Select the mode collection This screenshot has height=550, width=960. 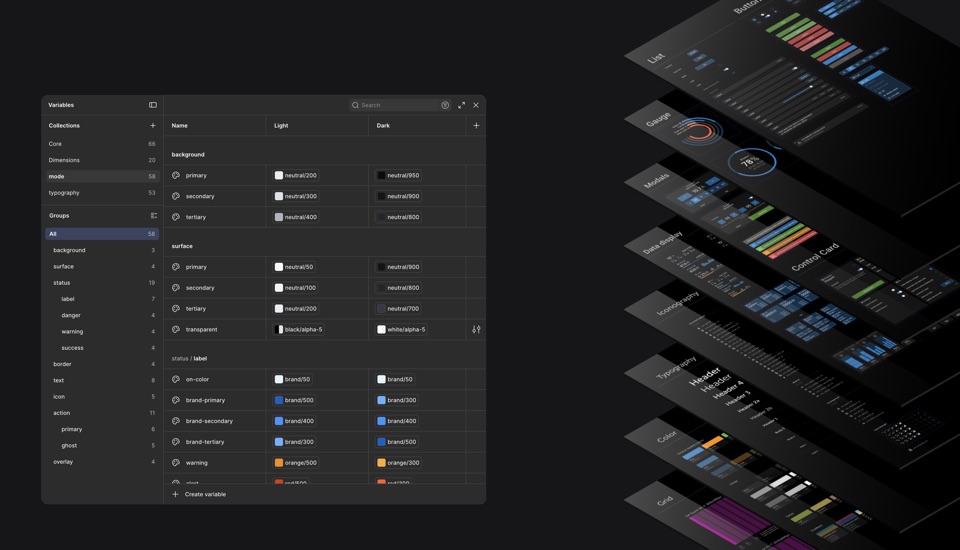102,176
